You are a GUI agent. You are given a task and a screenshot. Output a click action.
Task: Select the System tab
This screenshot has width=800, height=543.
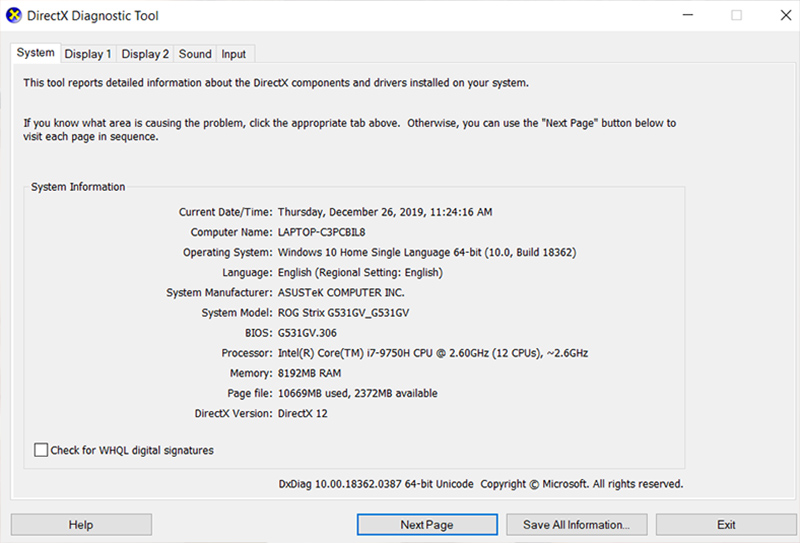(x=36, y=53)
